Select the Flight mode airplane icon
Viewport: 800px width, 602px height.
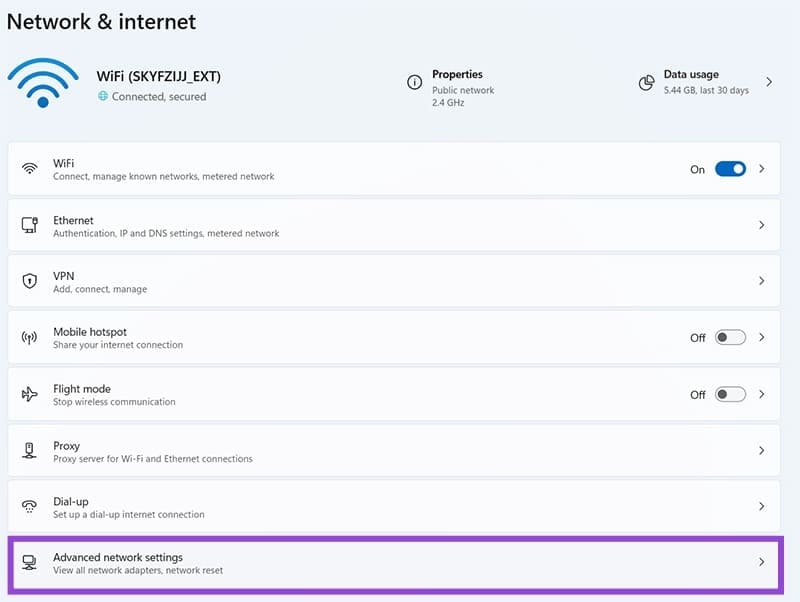pyautogui.click(x=29, y=393)
